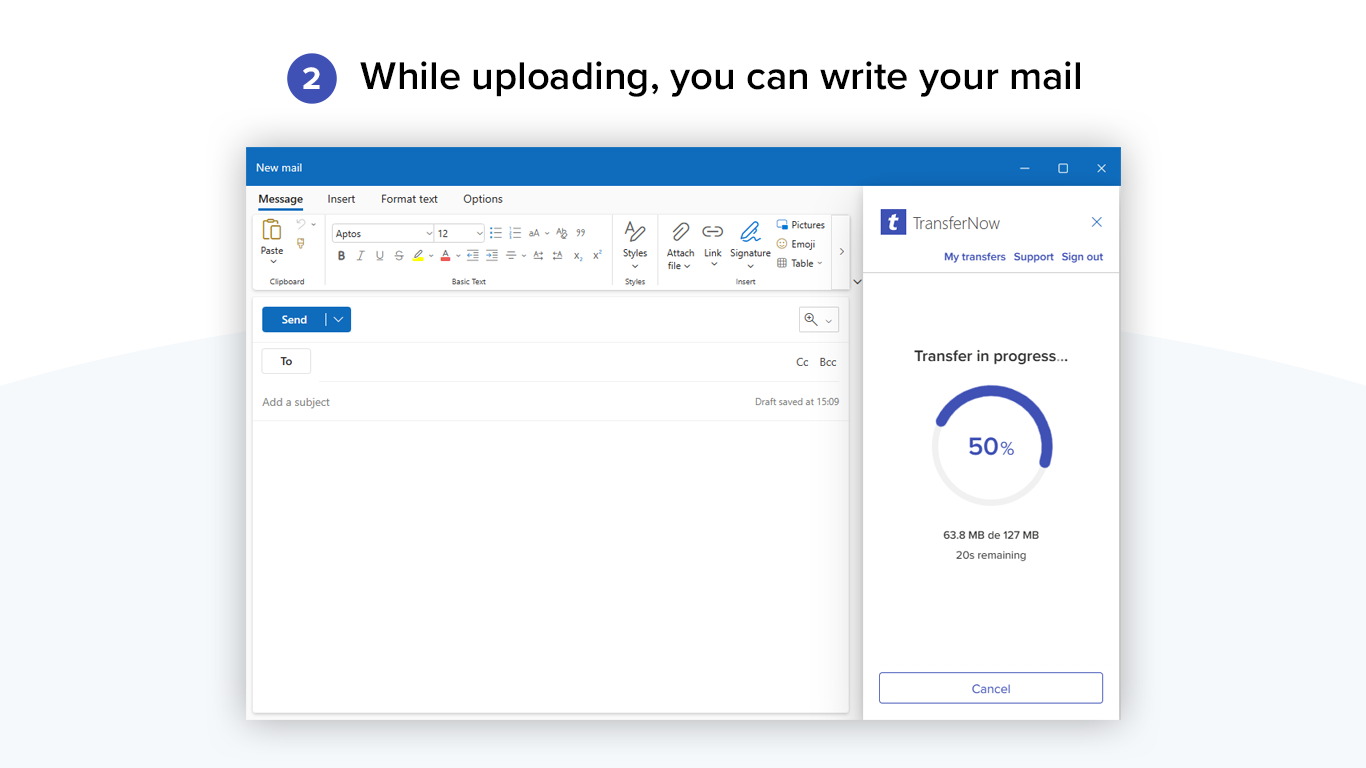Open the font size 12 dropdown
This screenshot has height=768, width=1366.
(x=480, y=234)
